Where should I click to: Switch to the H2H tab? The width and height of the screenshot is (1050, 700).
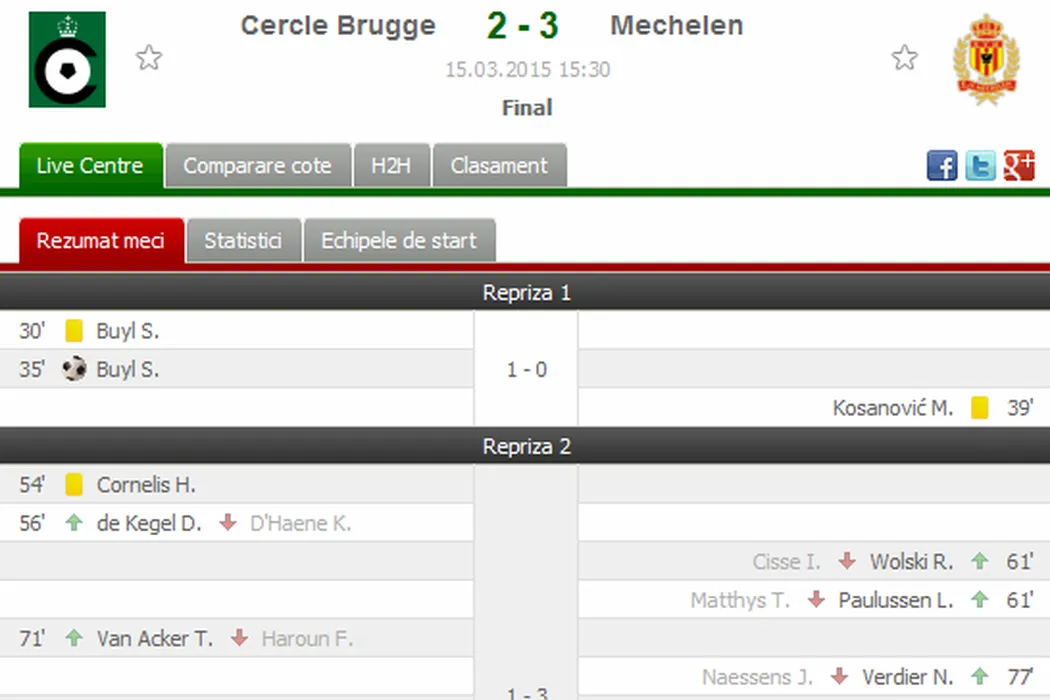[391, 166]
